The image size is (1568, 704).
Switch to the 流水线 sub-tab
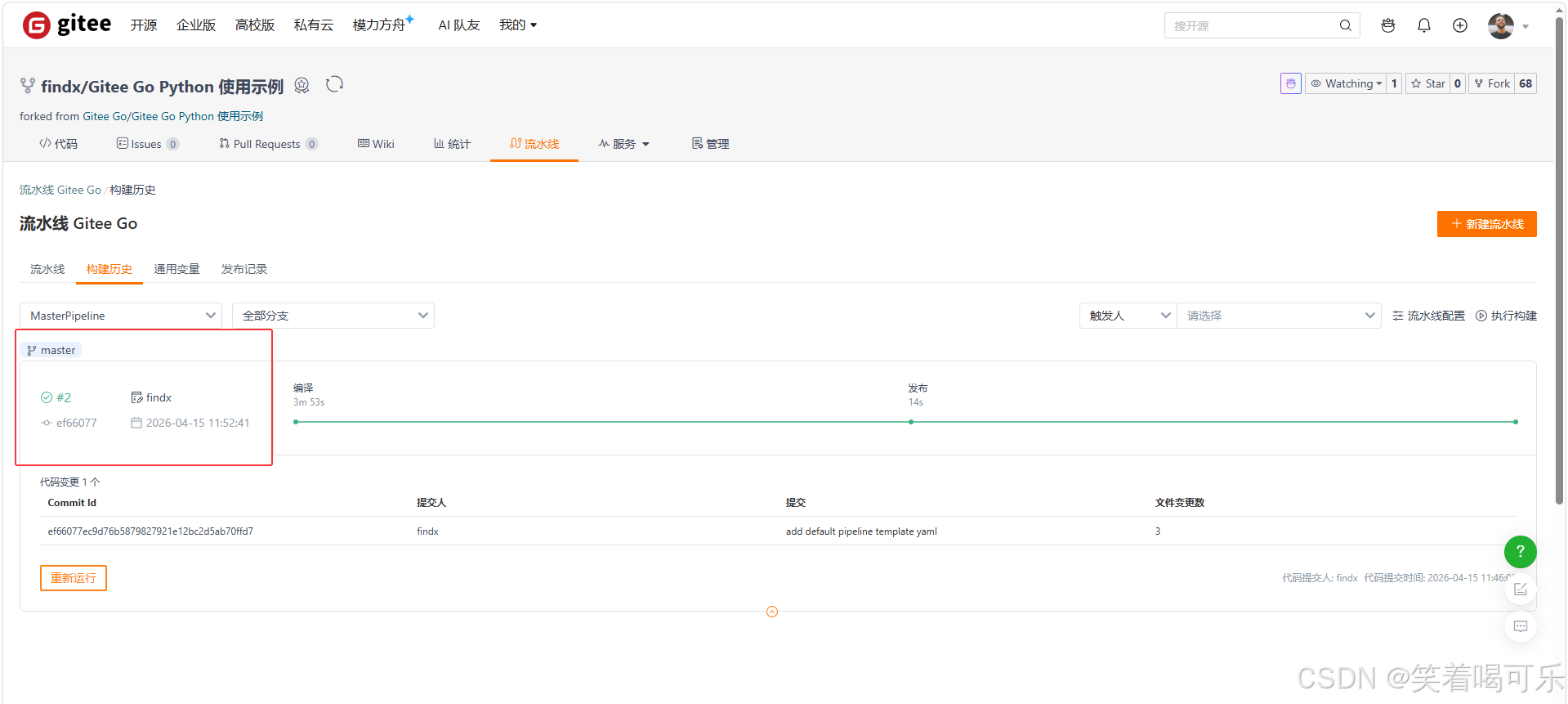tap(47, 269)
